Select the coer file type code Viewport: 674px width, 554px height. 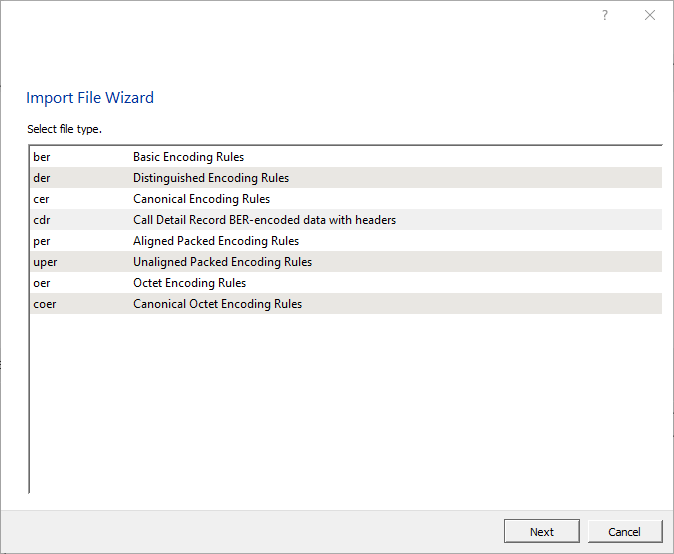click(45, 304)
